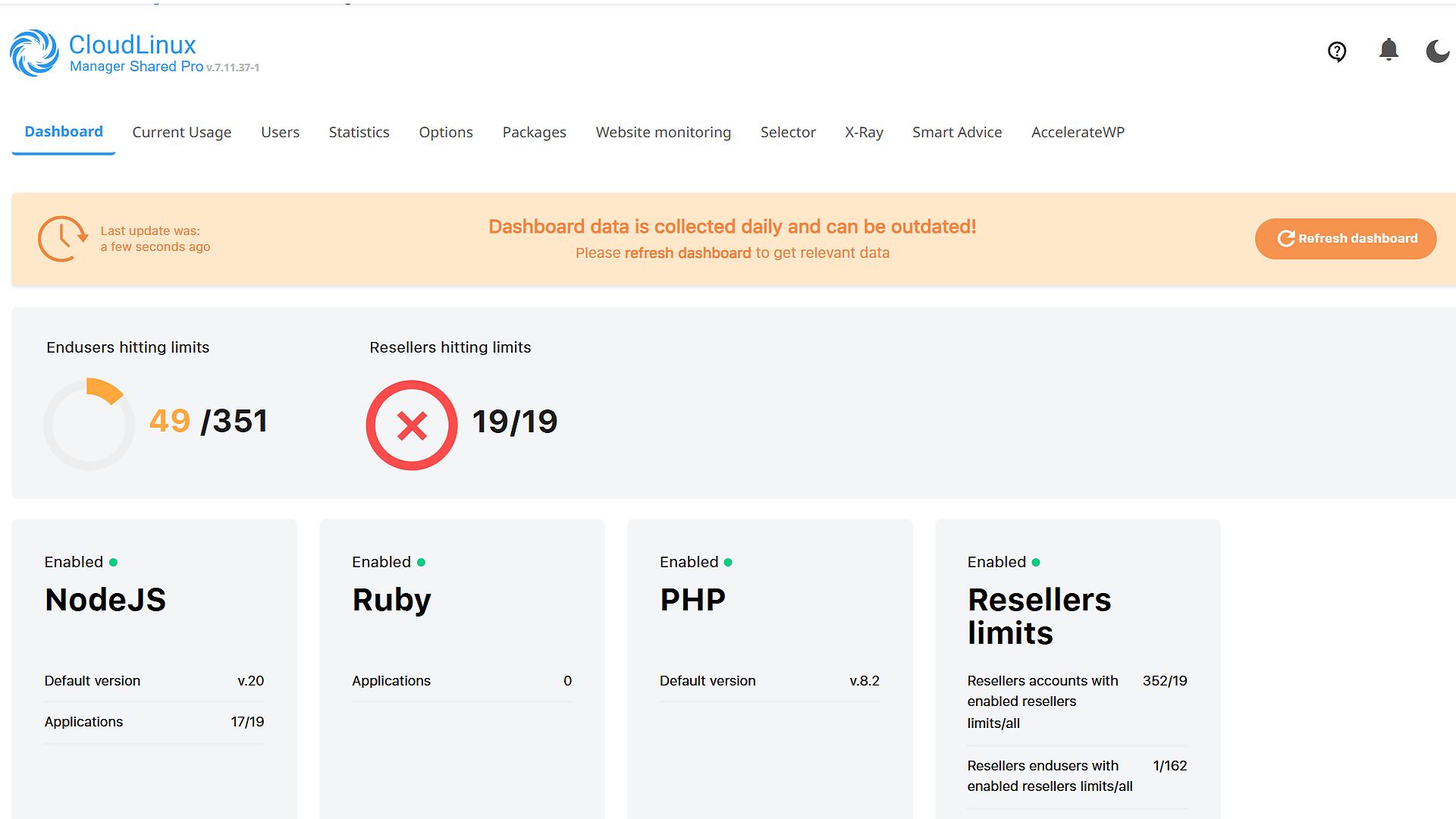Click the 'Resellers hitting limits' label
The height and width of the screenshot is (819, 1456).
click(450, 347)
